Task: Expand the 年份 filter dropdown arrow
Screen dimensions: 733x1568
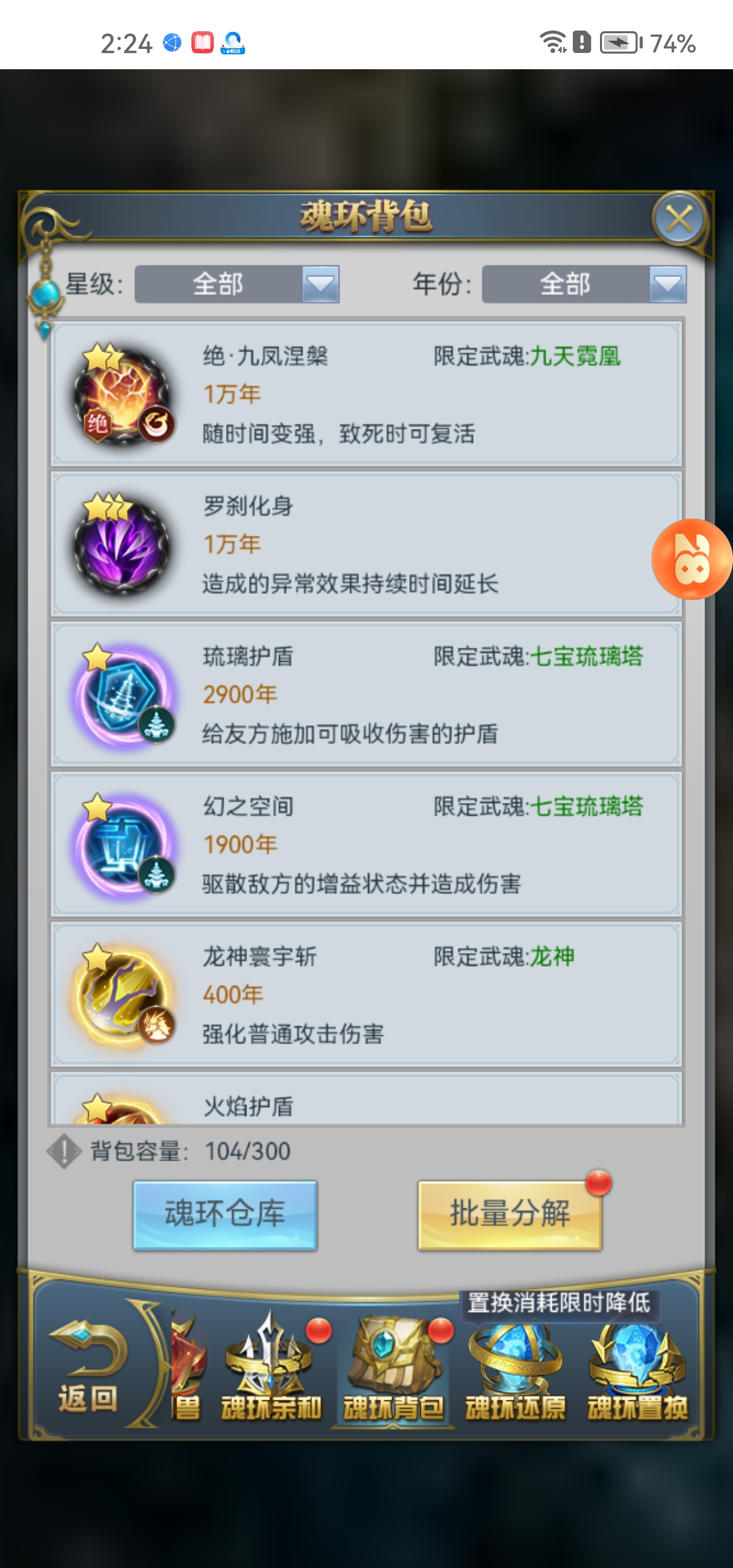Action: click(x=668, y=284)
